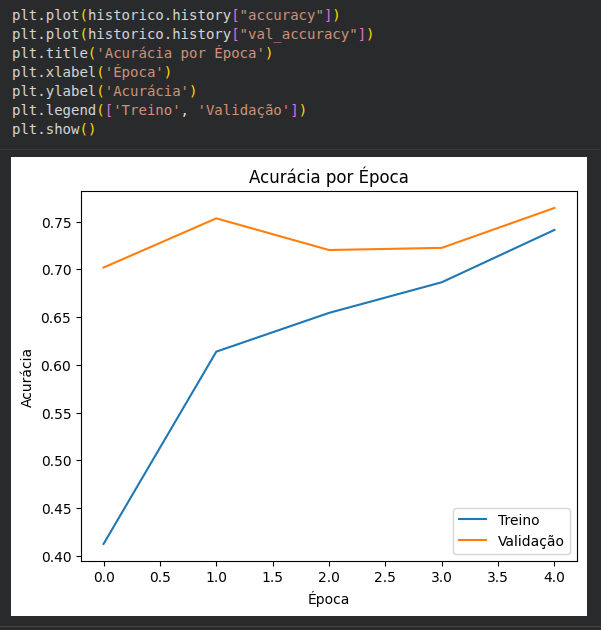Viewport: 601px width, 630px height.
Task: Click the 4.0 tick label on x-axis
Action: pos(554,576)
